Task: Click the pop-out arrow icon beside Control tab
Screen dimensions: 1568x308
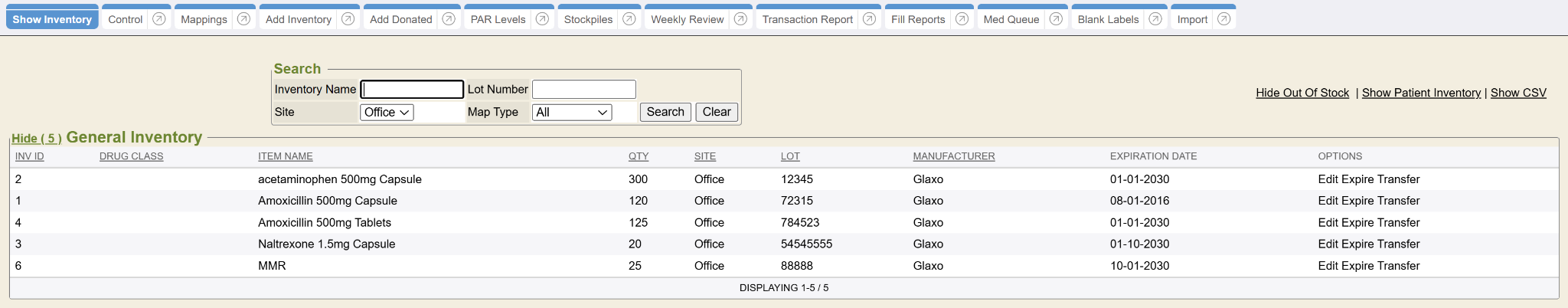Action: coord(159,19)
